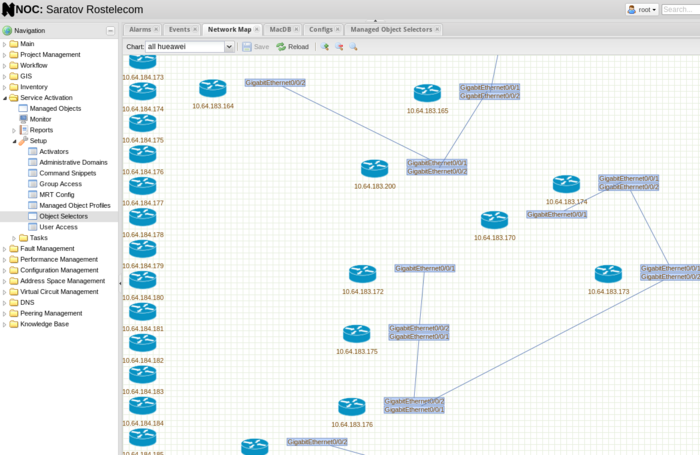700x455 pixels.
Task: Select Knowledge Base folder
Action: pos(44,324)
